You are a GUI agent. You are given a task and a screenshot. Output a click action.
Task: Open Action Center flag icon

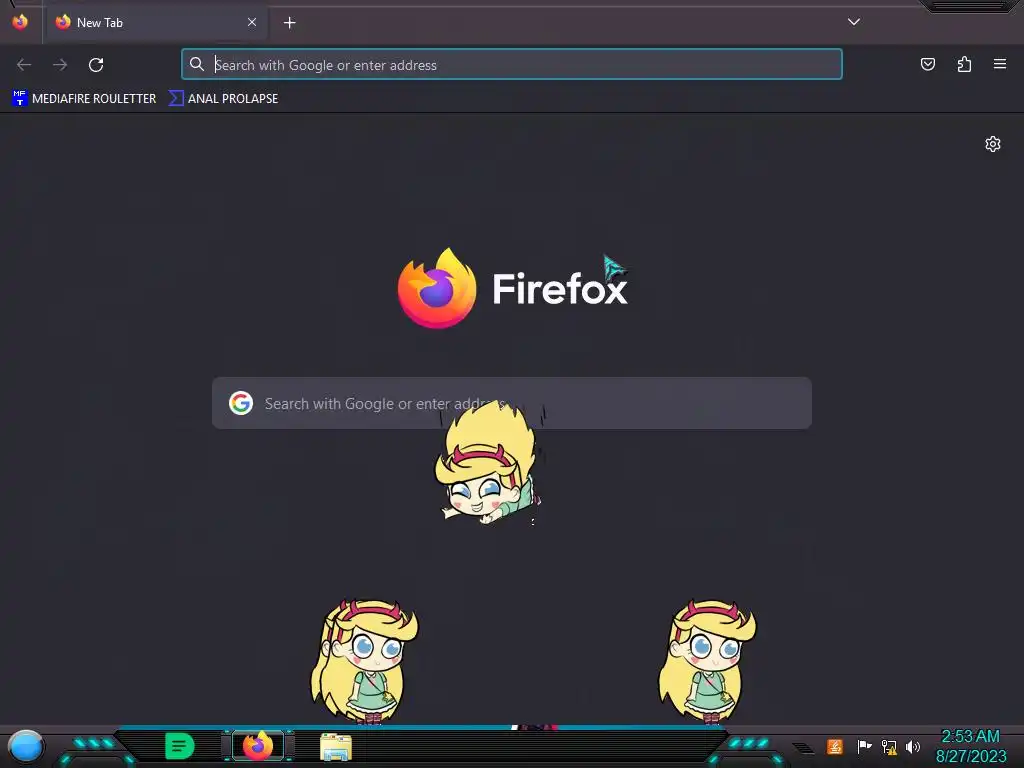point(864,746)
